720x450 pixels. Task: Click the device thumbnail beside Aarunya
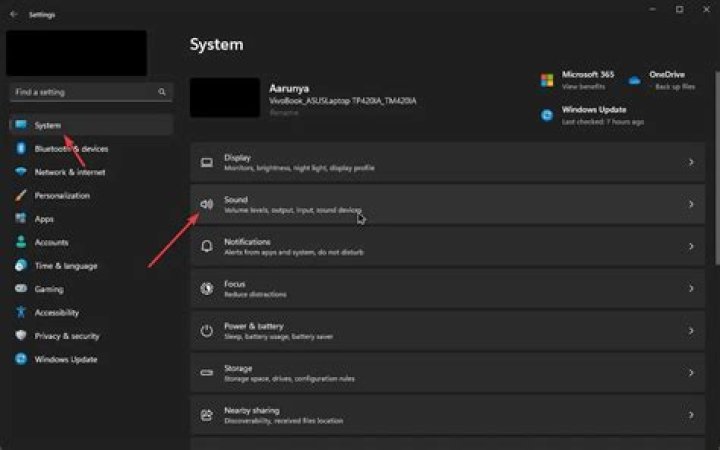[x=225, y=97]
